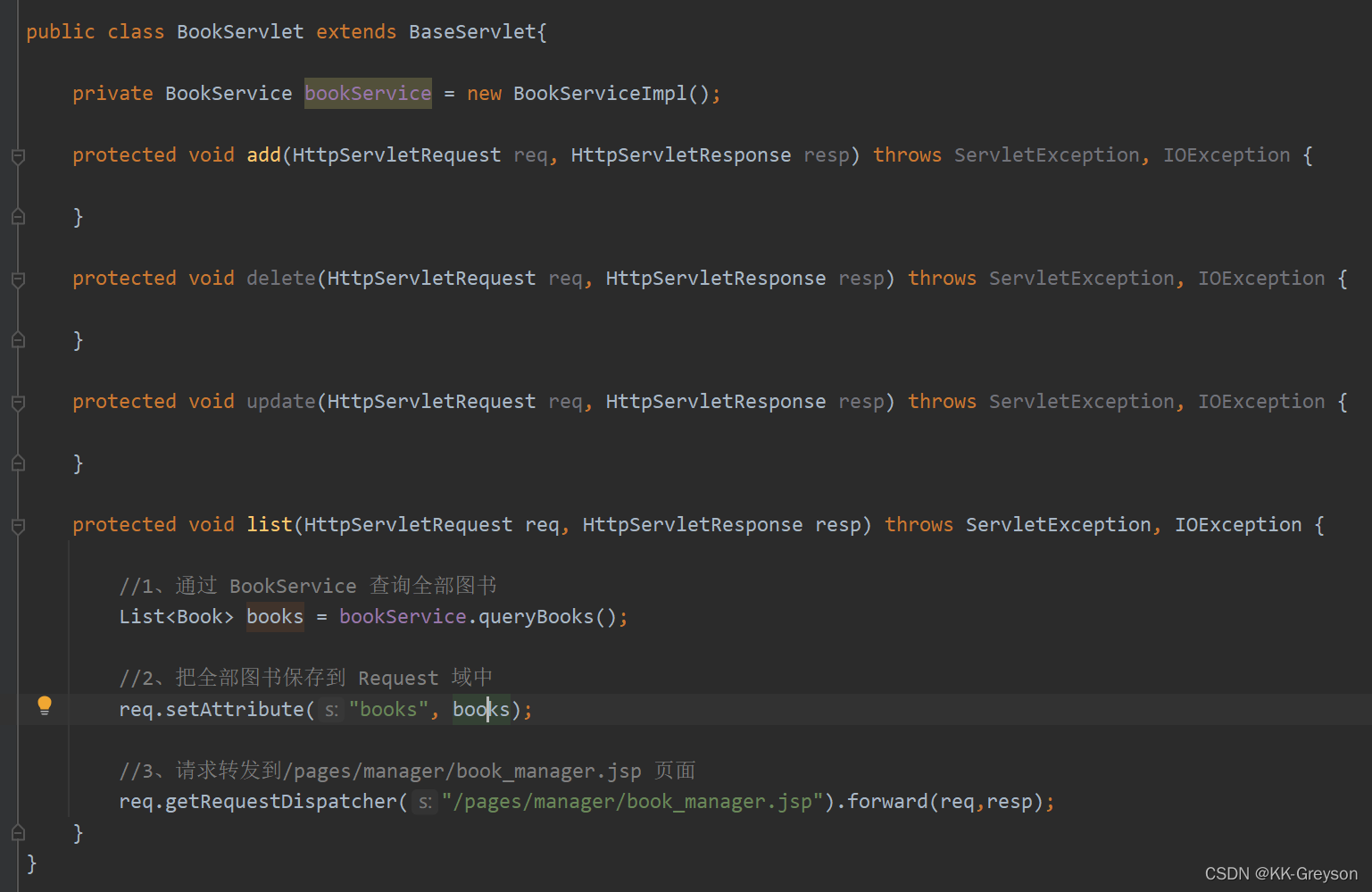Click HttpServletRequest in the delete method signature
The image size is (1372, 892).
[x=431, y=279]
